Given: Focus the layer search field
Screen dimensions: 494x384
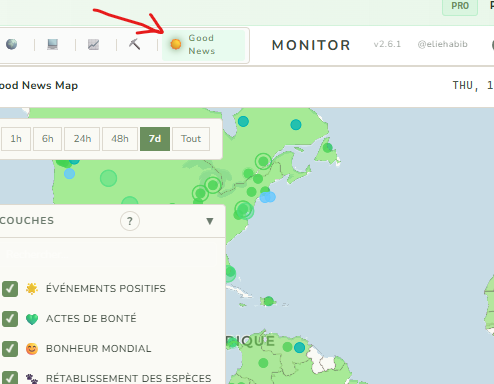Looking at the screenshot, I should tap(108, 255).
